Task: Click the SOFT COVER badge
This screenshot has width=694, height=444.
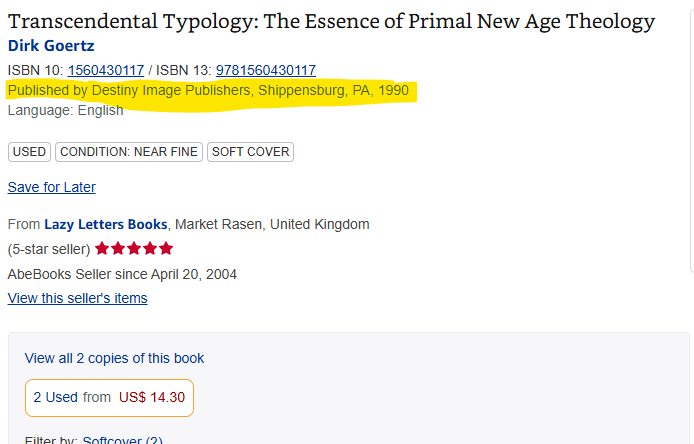Action: 250,152
